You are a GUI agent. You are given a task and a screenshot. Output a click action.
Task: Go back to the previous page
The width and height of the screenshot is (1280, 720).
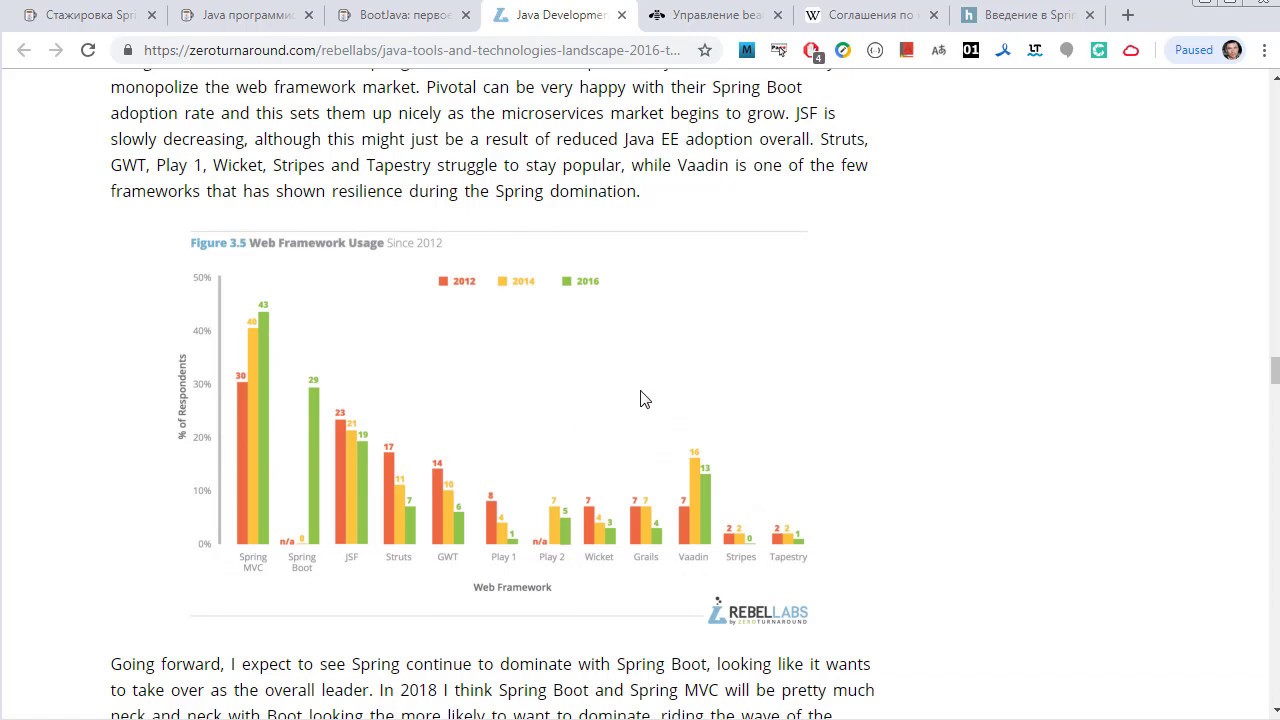click(x=24, y=50)
